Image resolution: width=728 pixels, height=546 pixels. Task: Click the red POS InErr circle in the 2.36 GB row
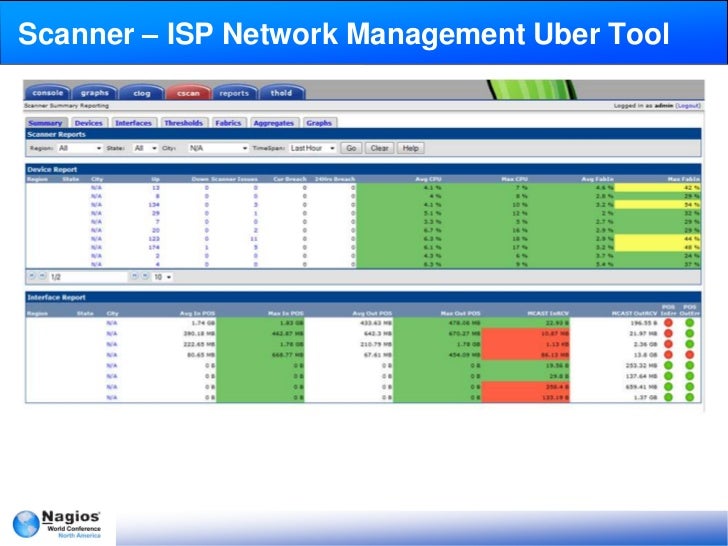pos(668,344)
